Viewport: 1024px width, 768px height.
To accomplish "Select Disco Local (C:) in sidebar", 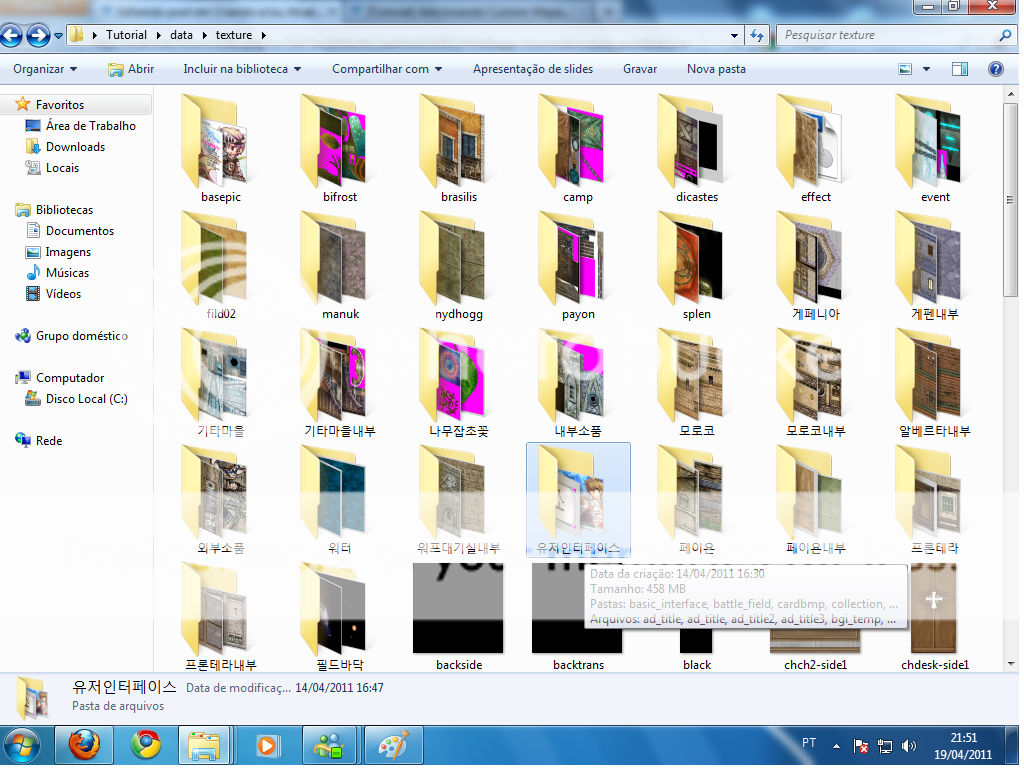I will (x=86, y=399).
